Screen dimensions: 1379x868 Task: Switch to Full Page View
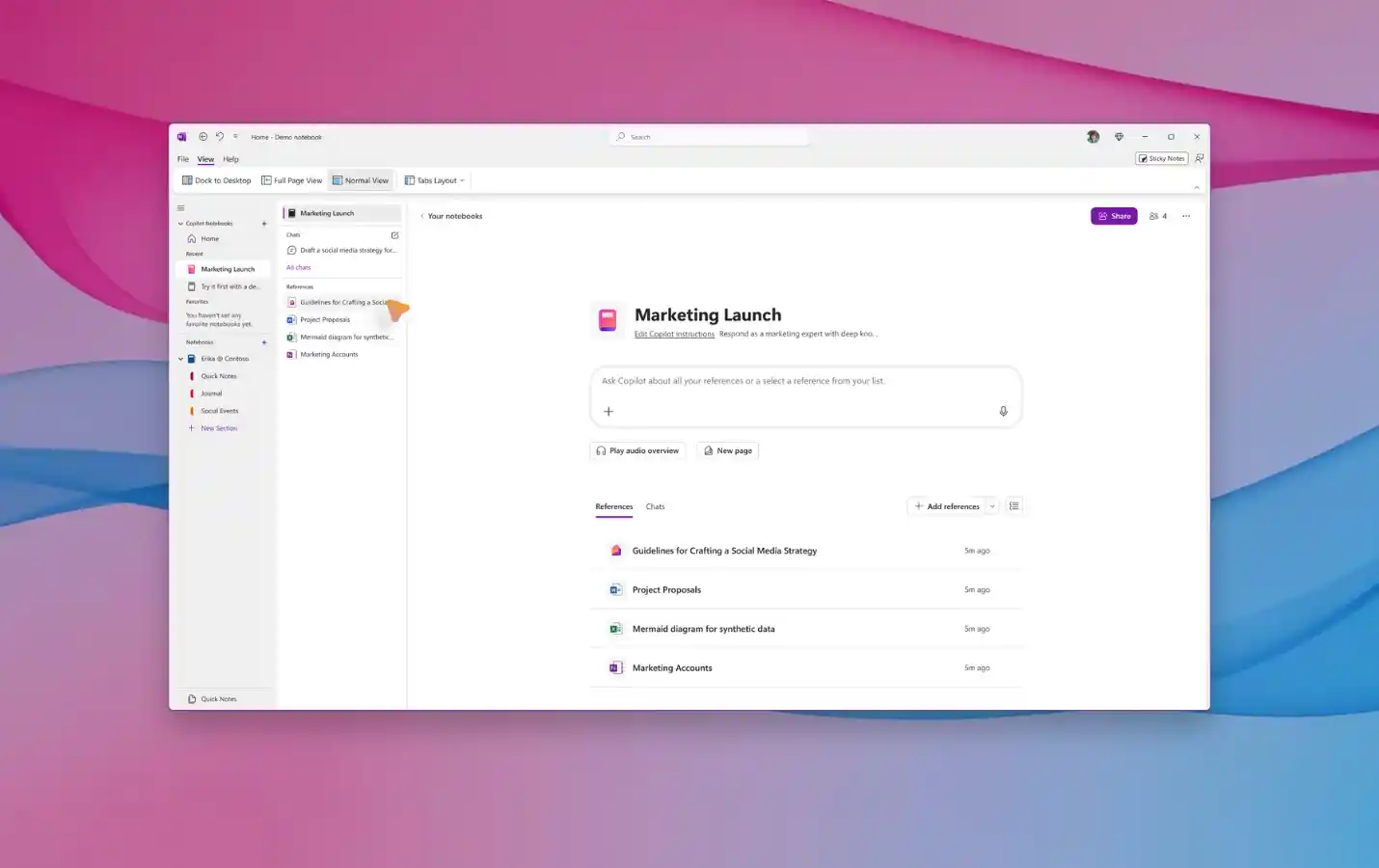click(x=292, y=180)
